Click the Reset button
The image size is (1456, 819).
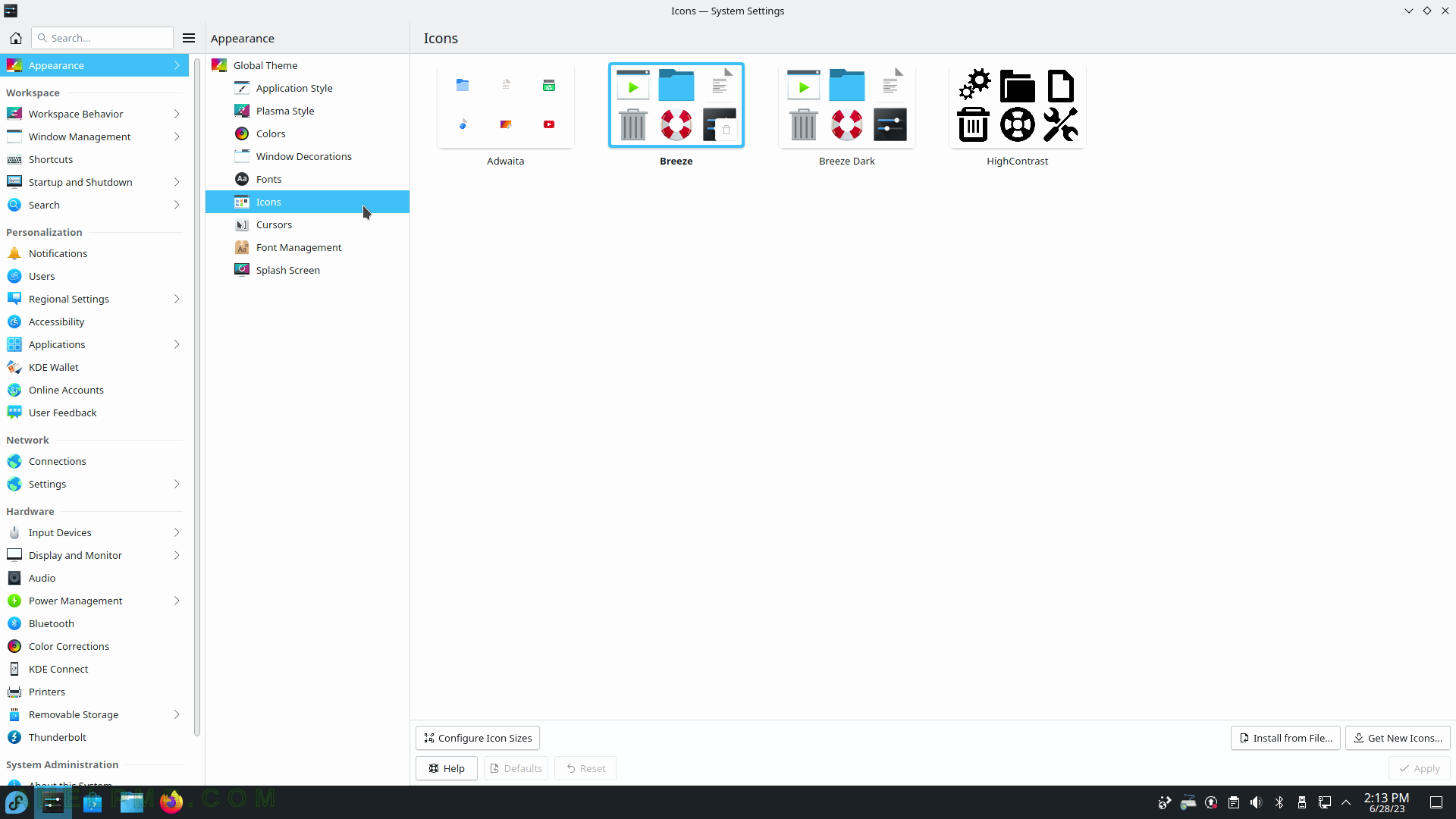585,768
